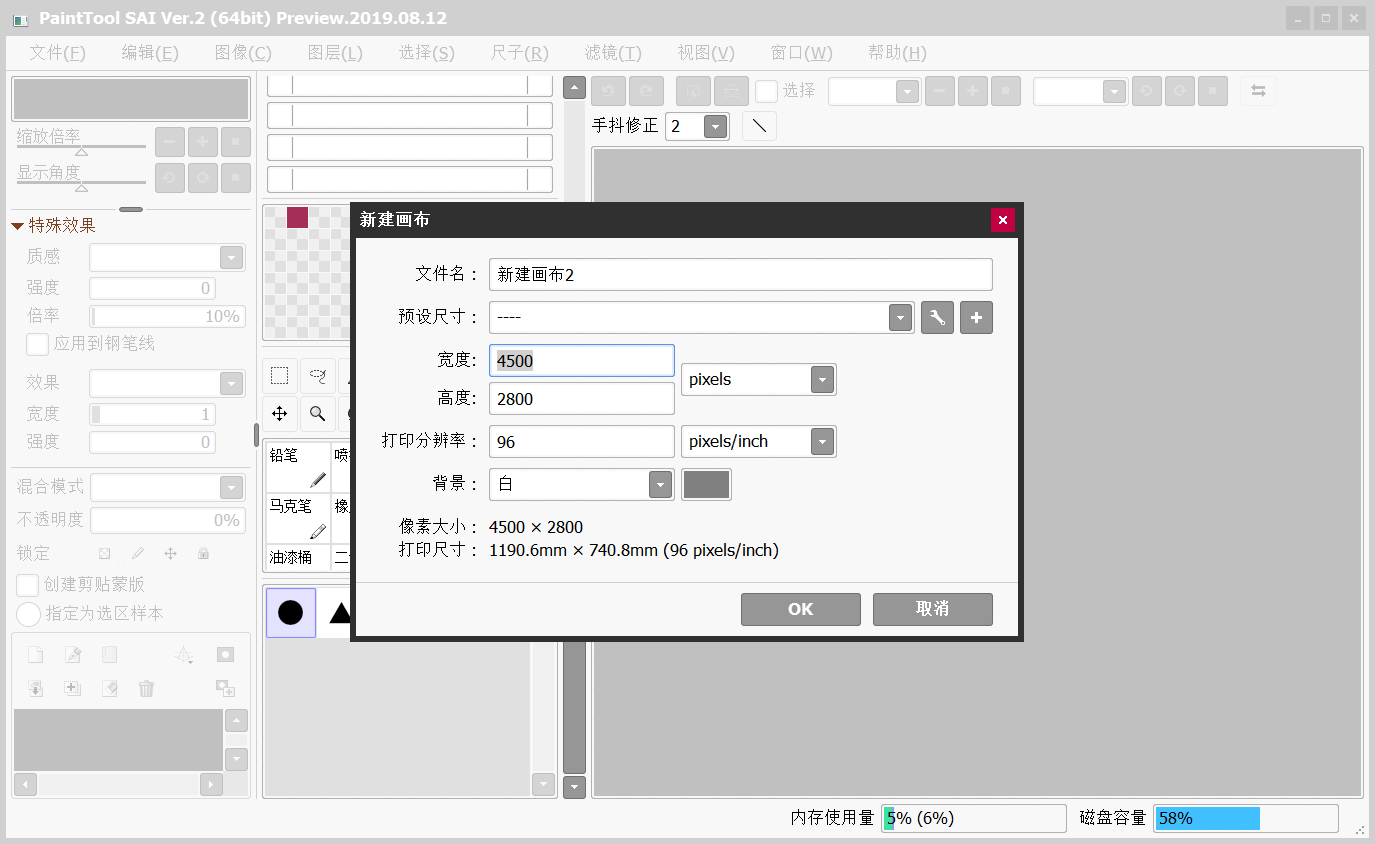Open the 编辑(E) menu
The image size is (1375, 844).
click(150, 53)
